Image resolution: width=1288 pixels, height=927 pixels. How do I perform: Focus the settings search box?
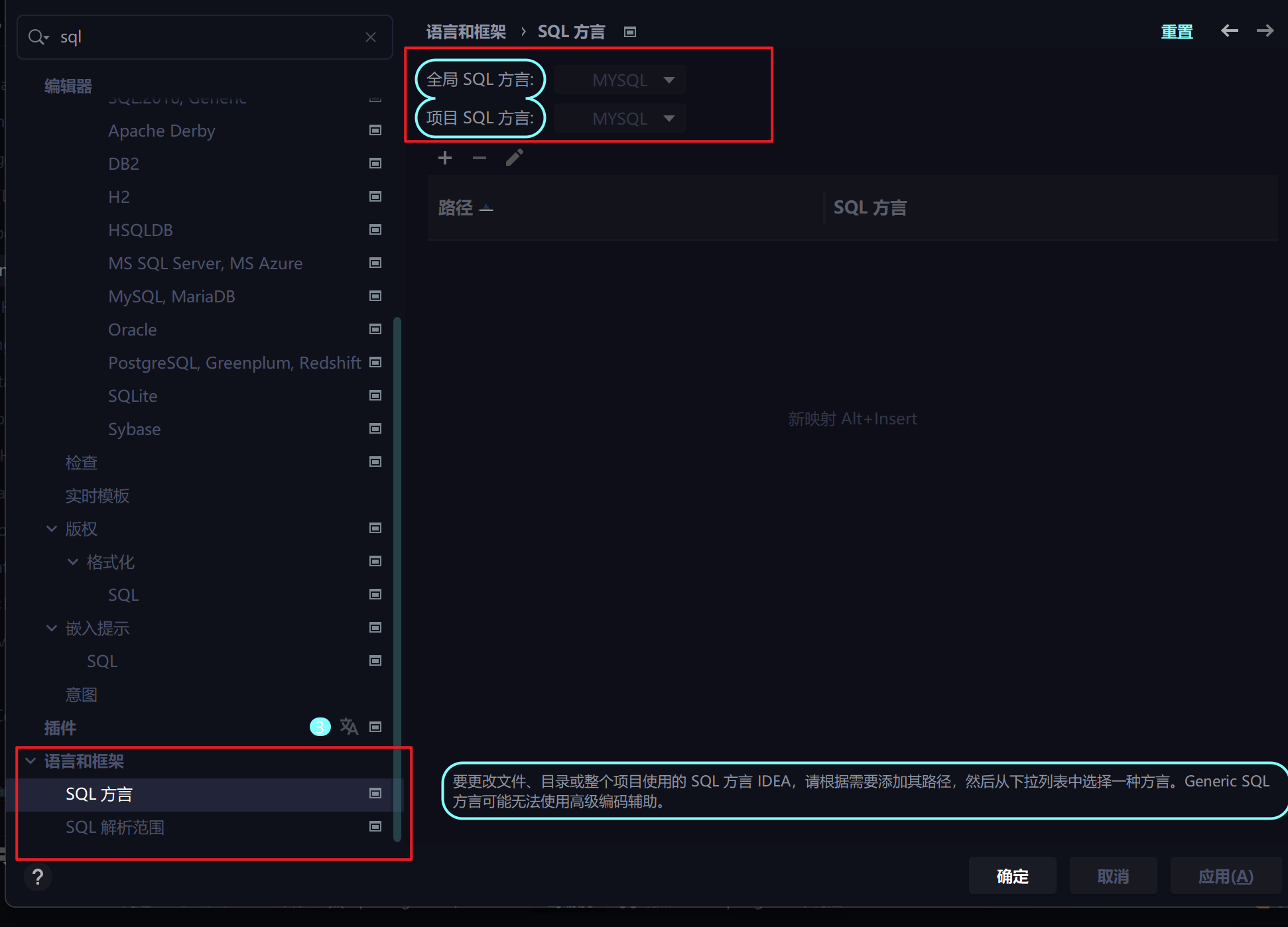205,37
